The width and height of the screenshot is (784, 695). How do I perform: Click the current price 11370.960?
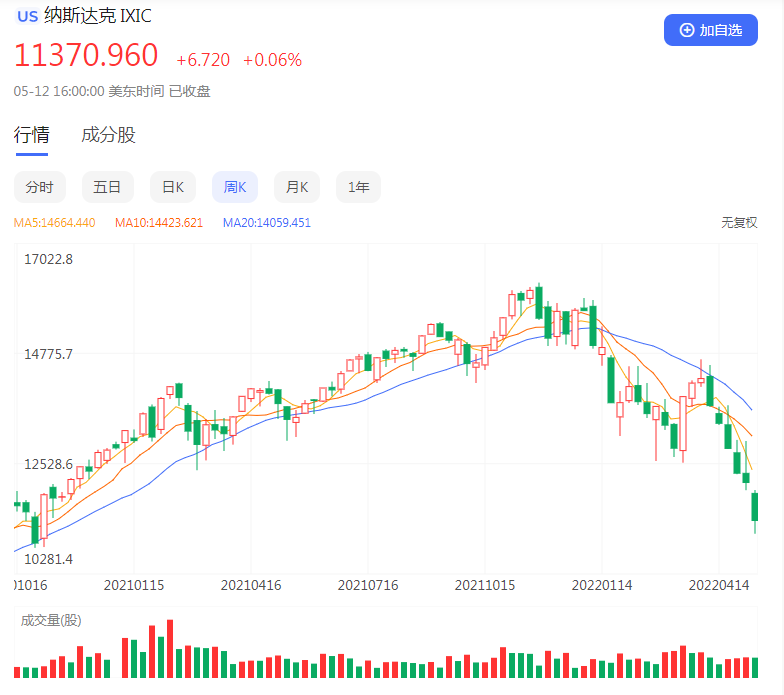(86, 55)
